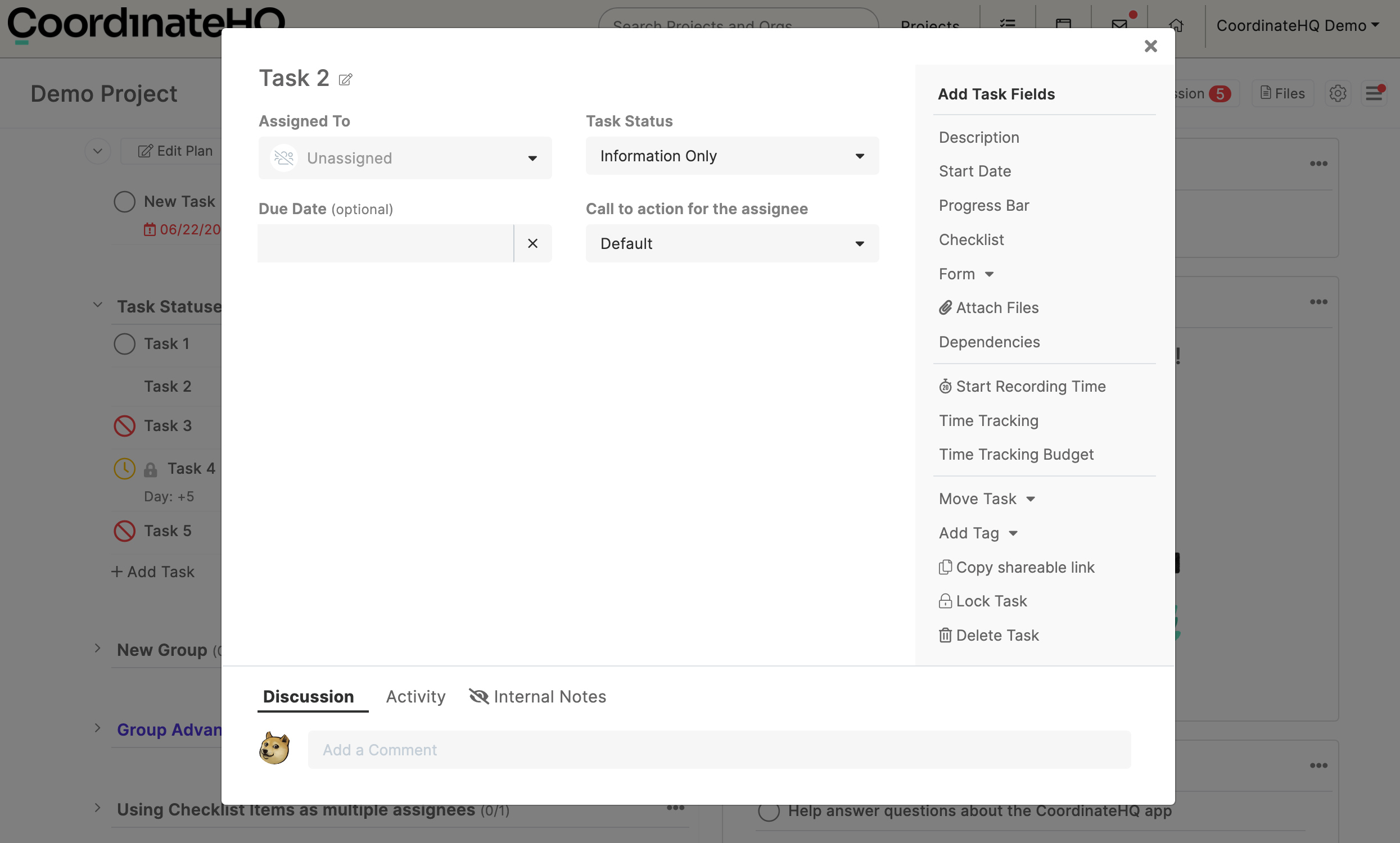Clear the due date with X button
This screenshot has width=1400, height=843.
(x=532, y=243)
